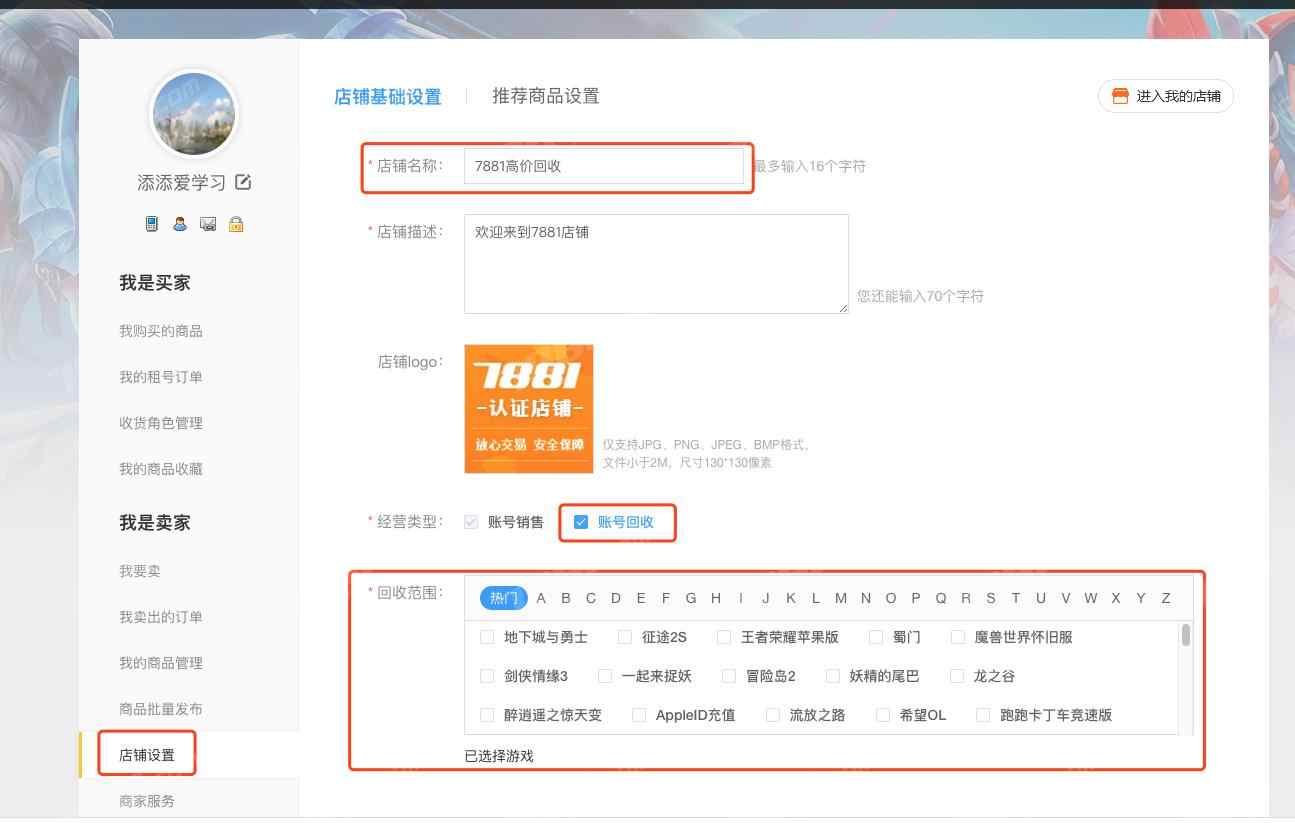Screen dimensions: 1295x823
Task: Click the 我要卖 sidebar link
Action: click(140, 571)
